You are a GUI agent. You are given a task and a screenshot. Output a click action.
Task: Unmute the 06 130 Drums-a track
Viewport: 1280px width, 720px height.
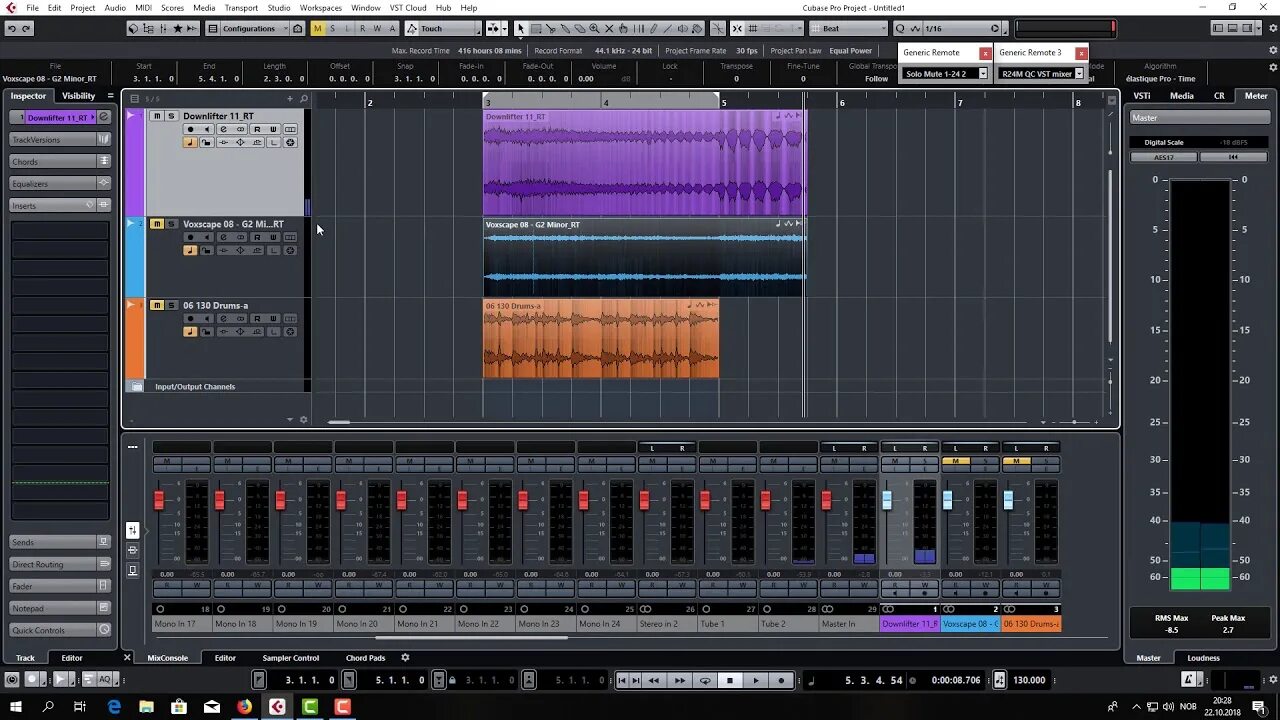tap(157, 305)
